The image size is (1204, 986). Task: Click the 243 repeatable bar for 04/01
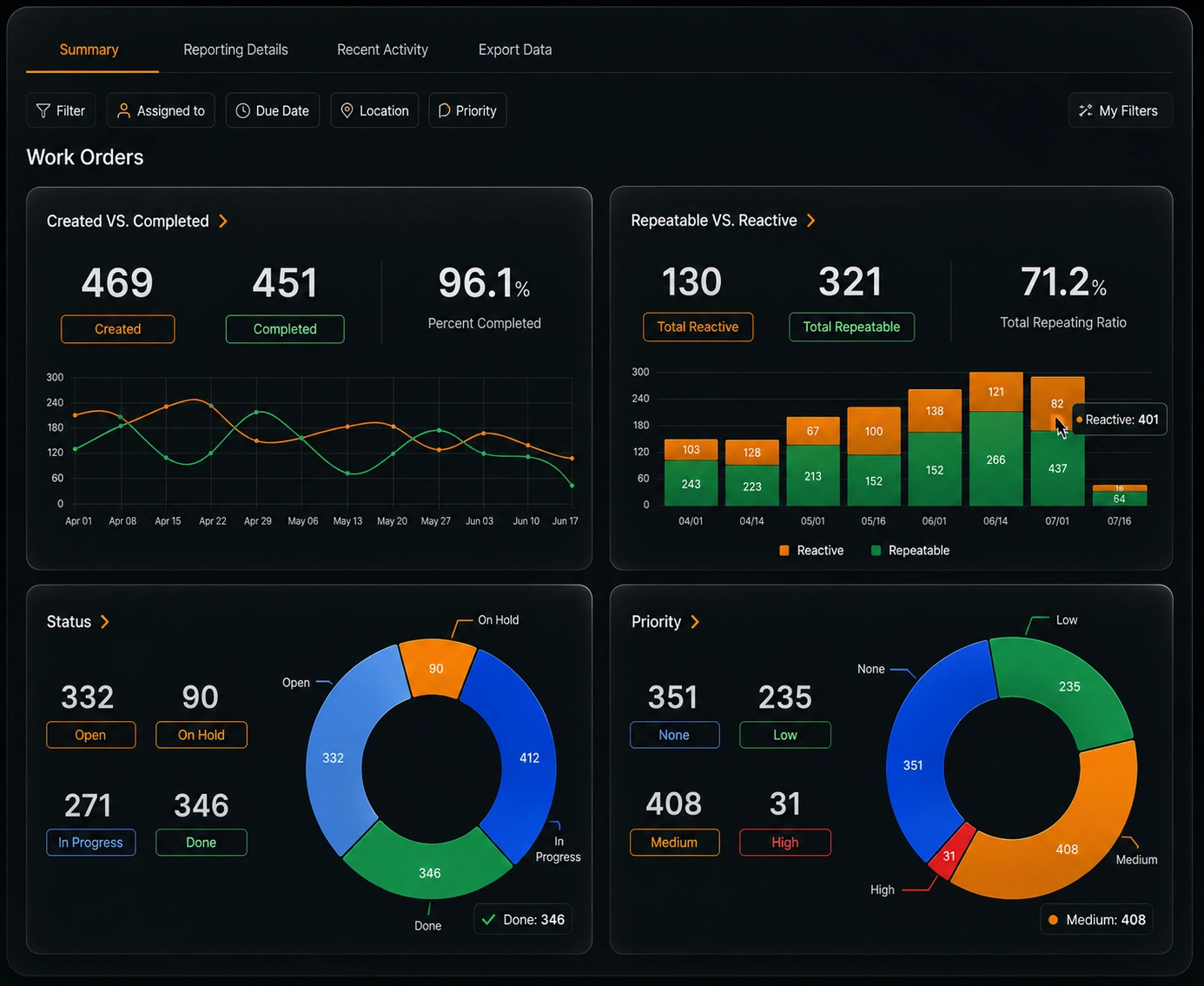(691, 483)
